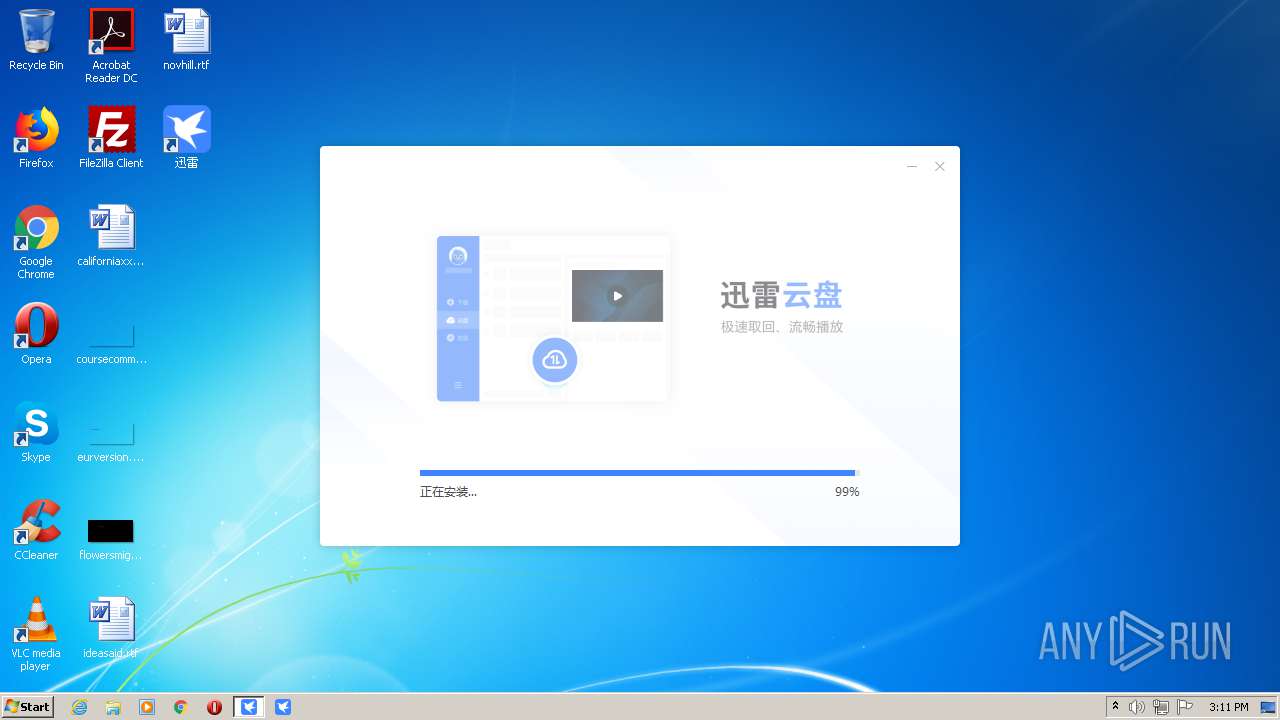Image resolution: width=1280 pixels, height=720 pixels.
Task: Open Google Chrome desktop shortcut
Action: 36,242
